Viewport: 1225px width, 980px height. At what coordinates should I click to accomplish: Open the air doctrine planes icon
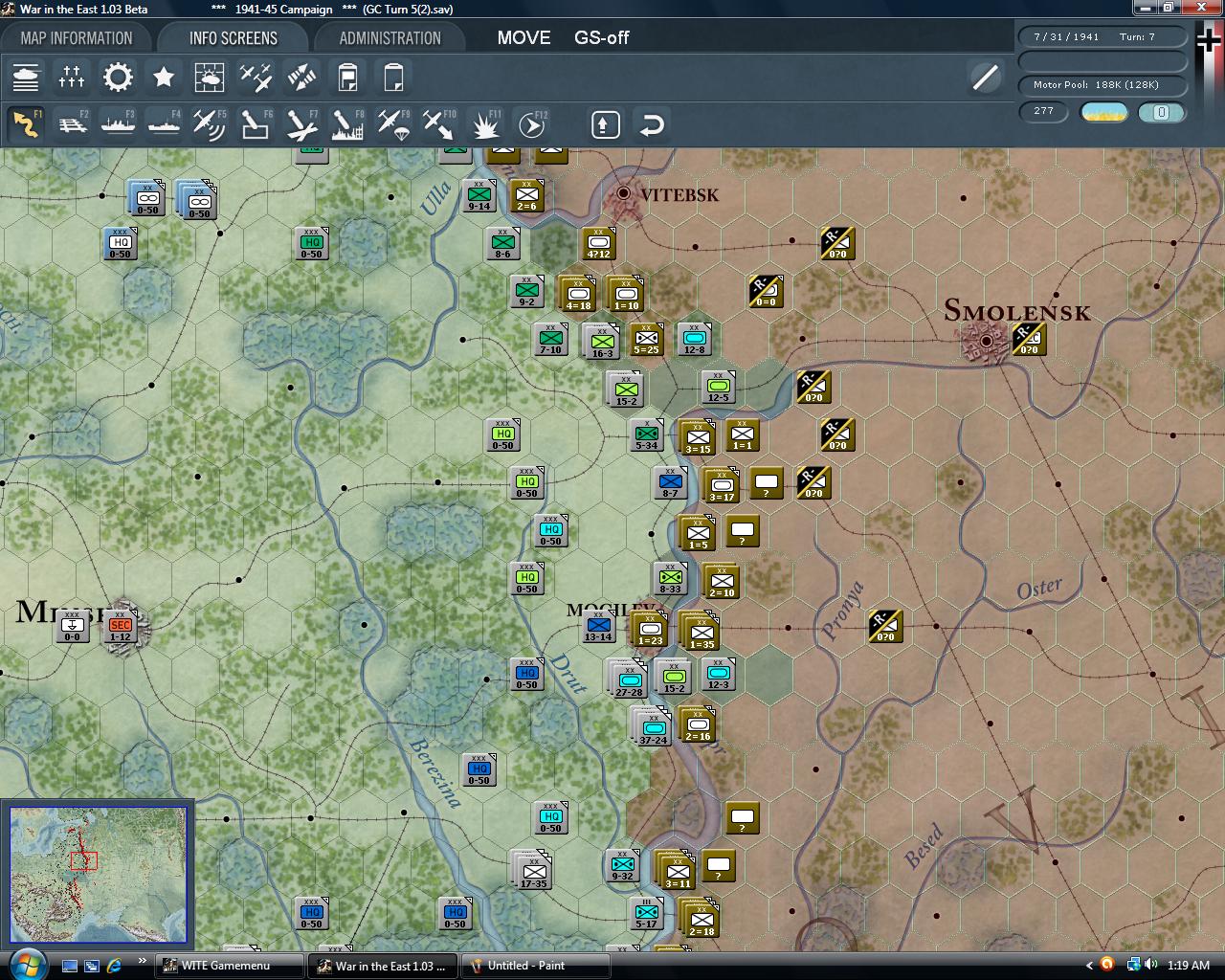(256, 78)
